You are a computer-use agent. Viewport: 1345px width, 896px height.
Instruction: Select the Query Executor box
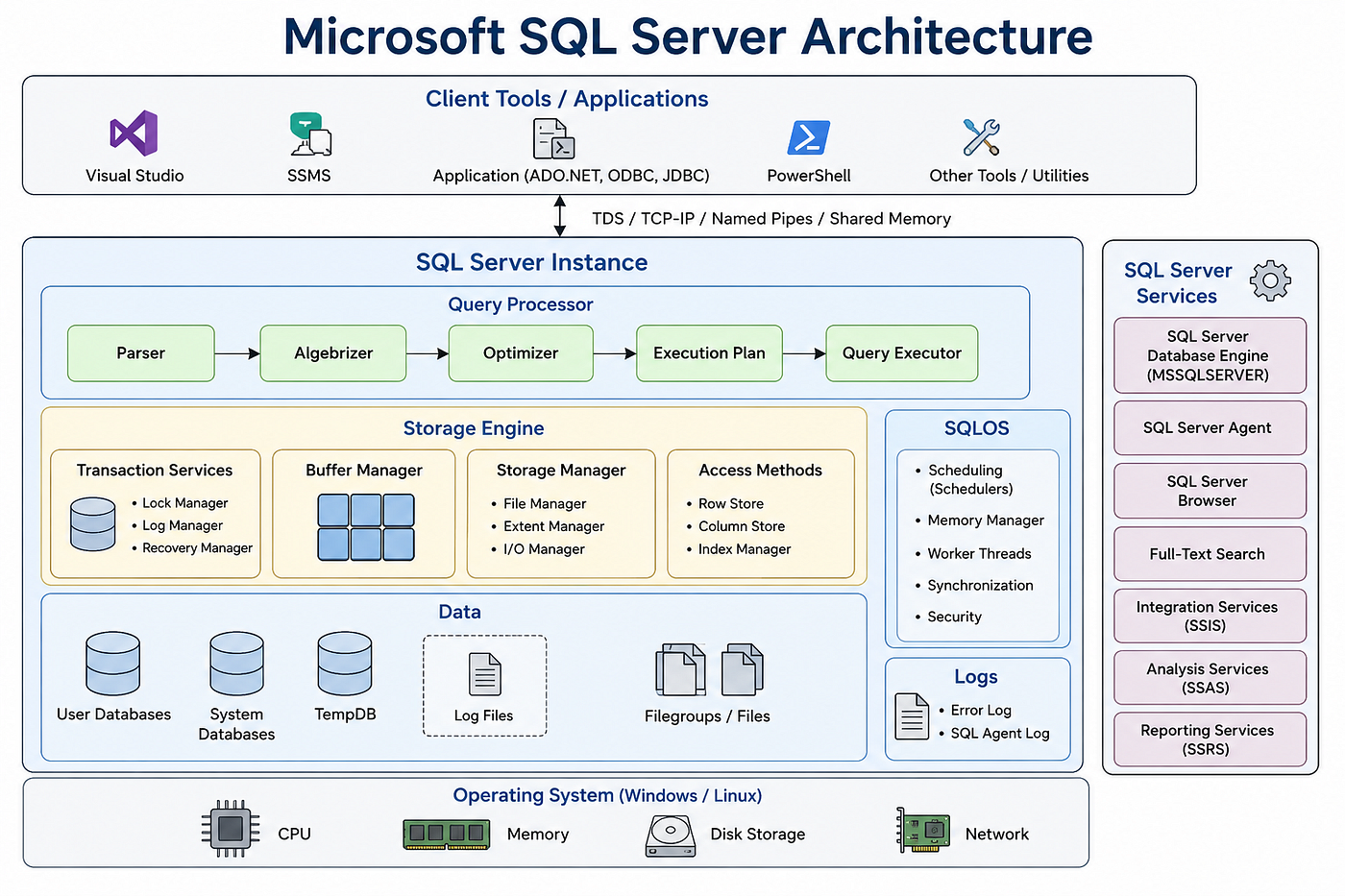point(902,353)
